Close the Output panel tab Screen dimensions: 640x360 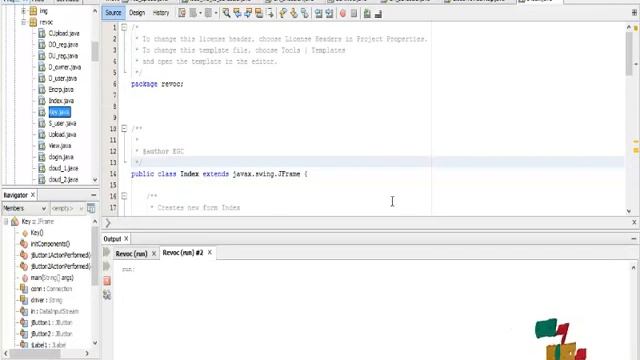click(126, 238)
